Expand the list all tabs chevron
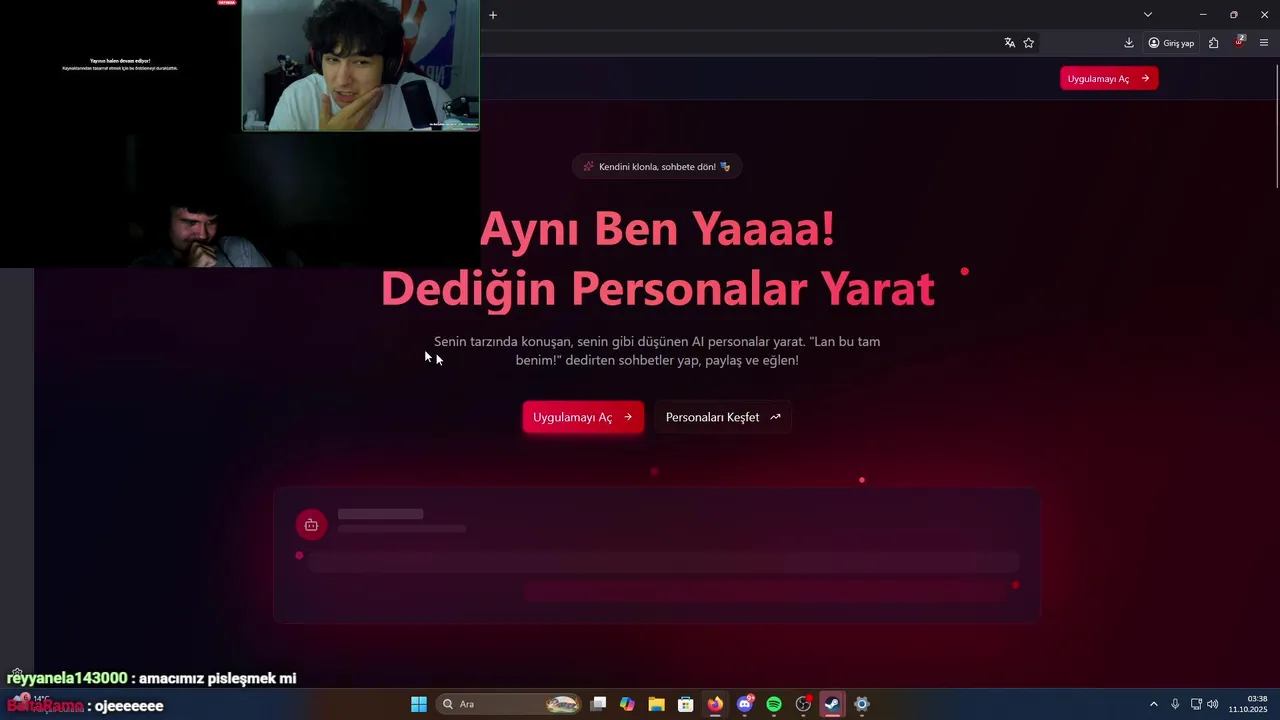 [x=1148, y=15]
